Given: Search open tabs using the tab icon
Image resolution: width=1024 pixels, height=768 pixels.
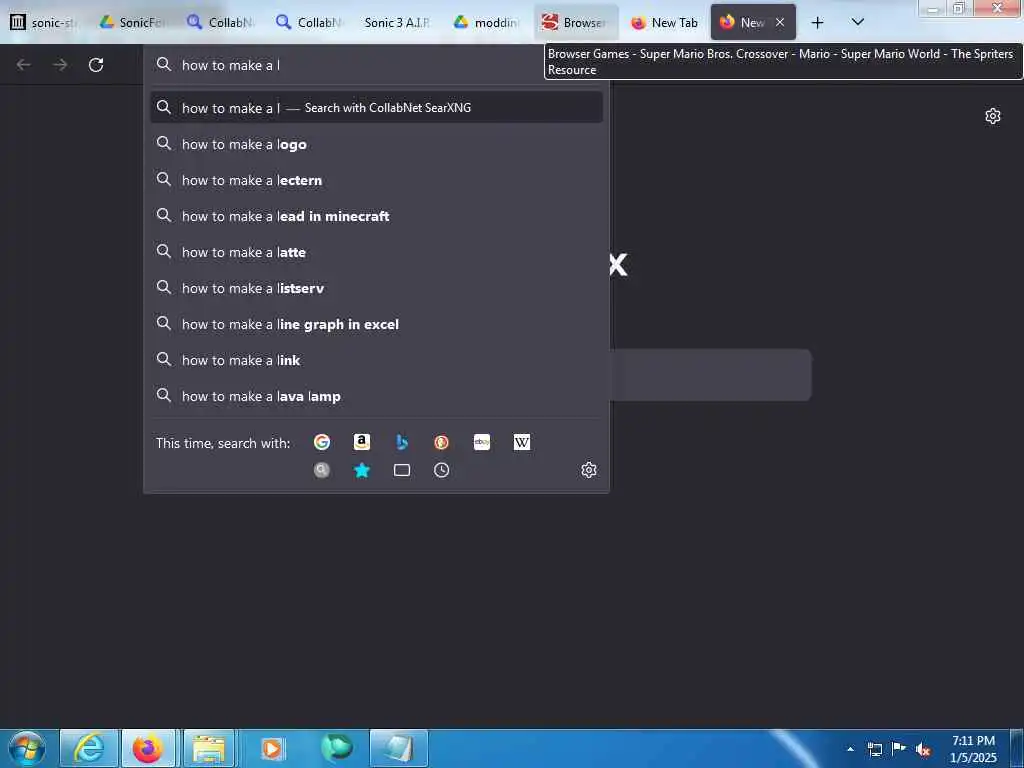Looking at the screenshot, I should coord(402,470).
